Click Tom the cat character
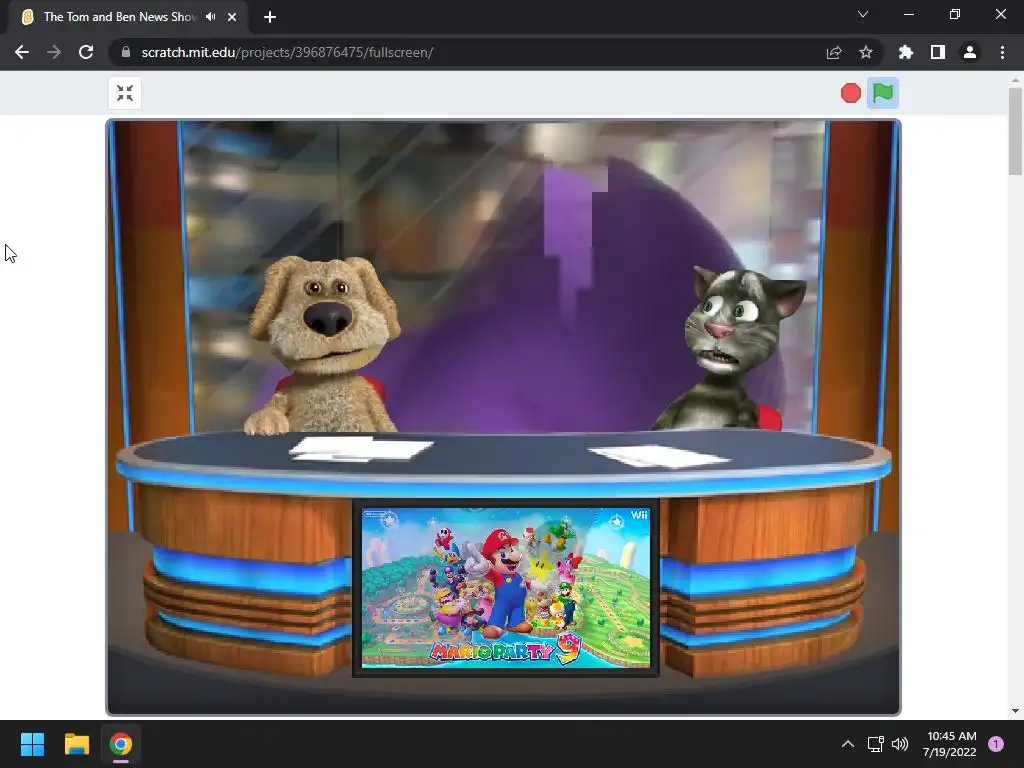The height and width of the screenshot is (768, 1024). click(x=731, y=349)
